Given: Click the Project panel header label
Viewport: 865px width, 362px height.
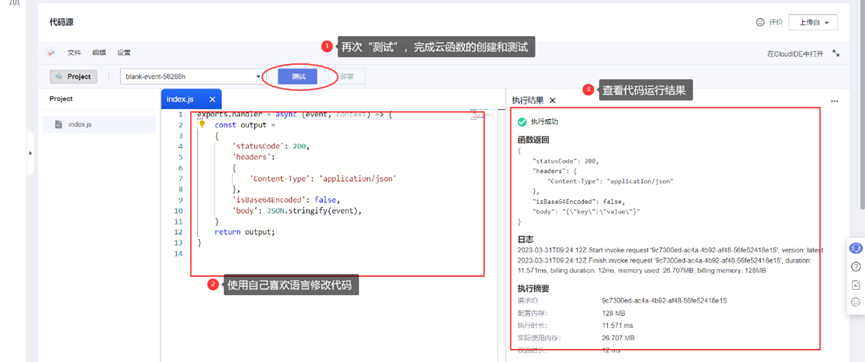Looking at the screenshot, I should click(61, 99).
